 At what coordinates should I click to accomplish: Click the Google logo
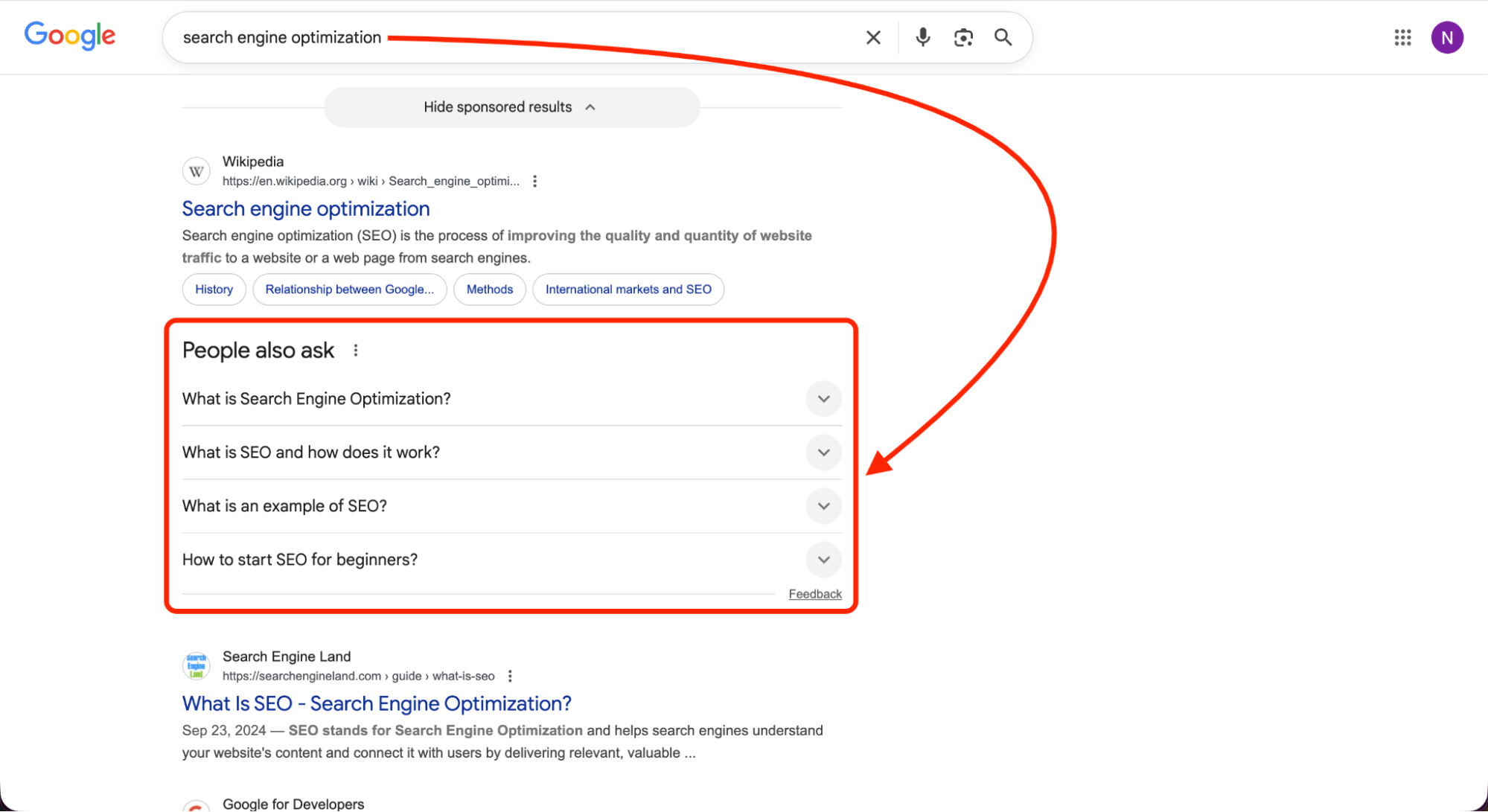coord(69,35)
